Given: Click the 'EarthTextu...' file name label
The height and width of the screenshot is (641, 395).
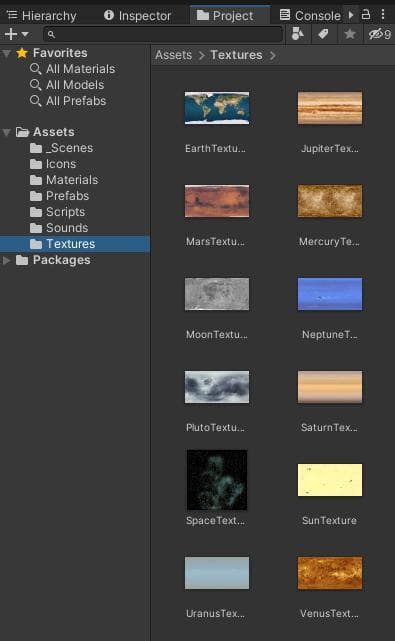Looking at the screenshot, I should pos(215,148).
